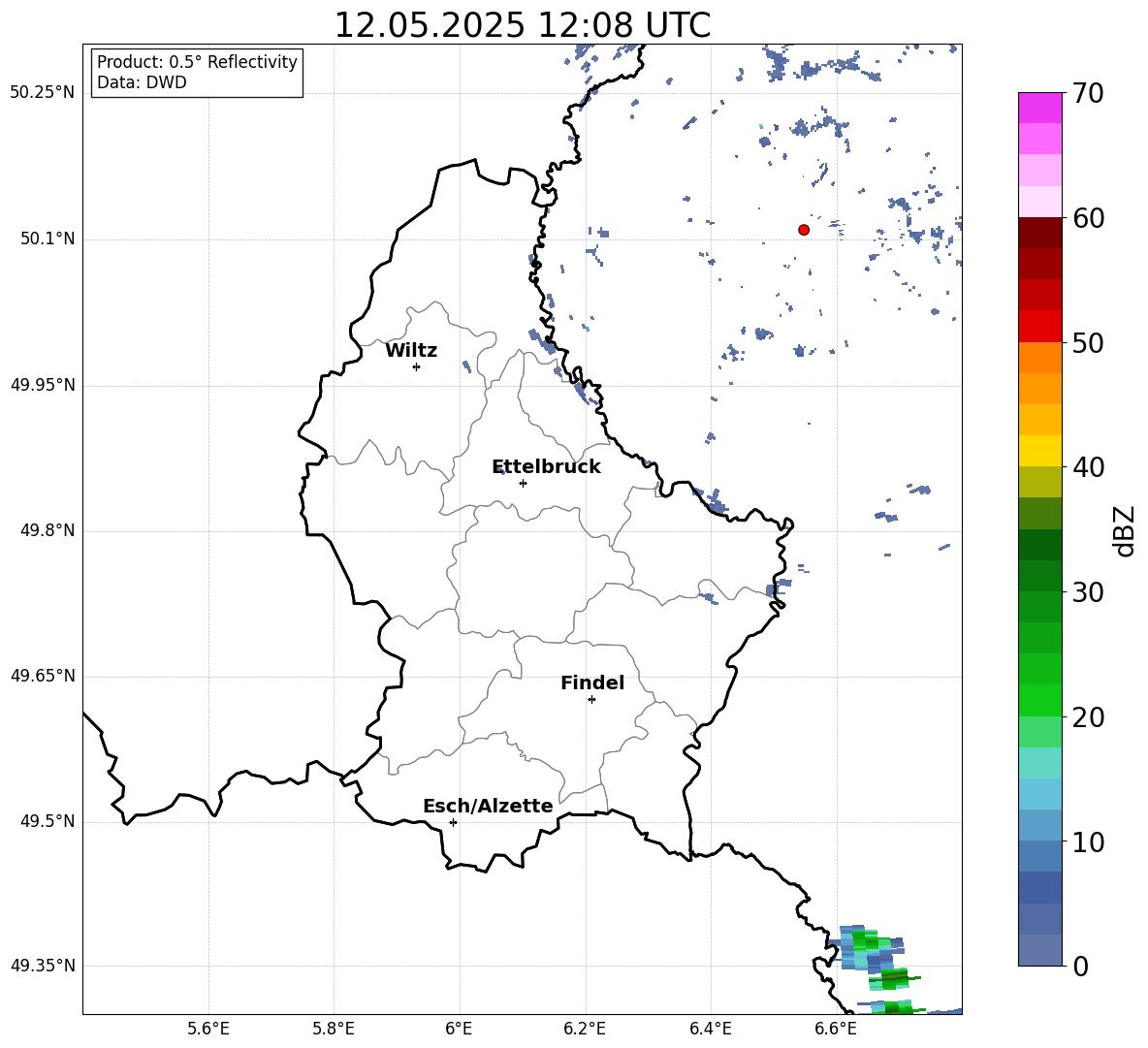
Task: Click the 6.4°E longitude label
Action: pos(710,1029)
